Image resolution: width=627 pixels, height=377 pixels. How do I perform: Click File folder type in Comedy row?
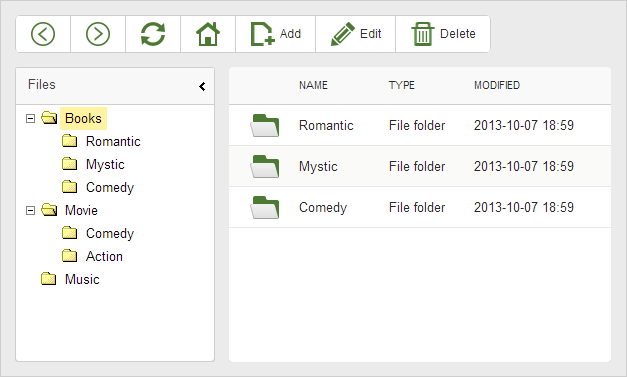417,207
